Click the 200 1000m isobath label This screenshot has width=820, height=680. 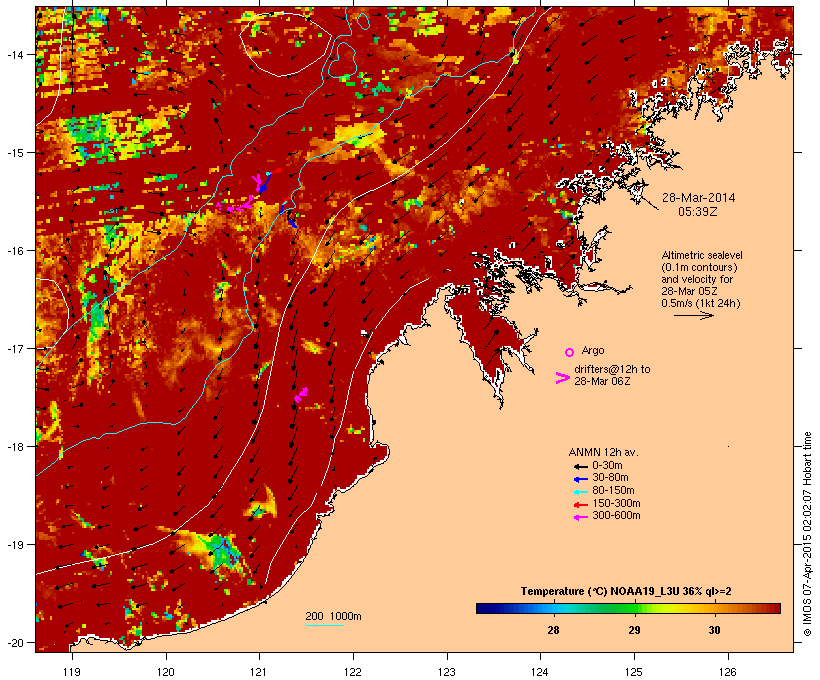click(333, 616)
